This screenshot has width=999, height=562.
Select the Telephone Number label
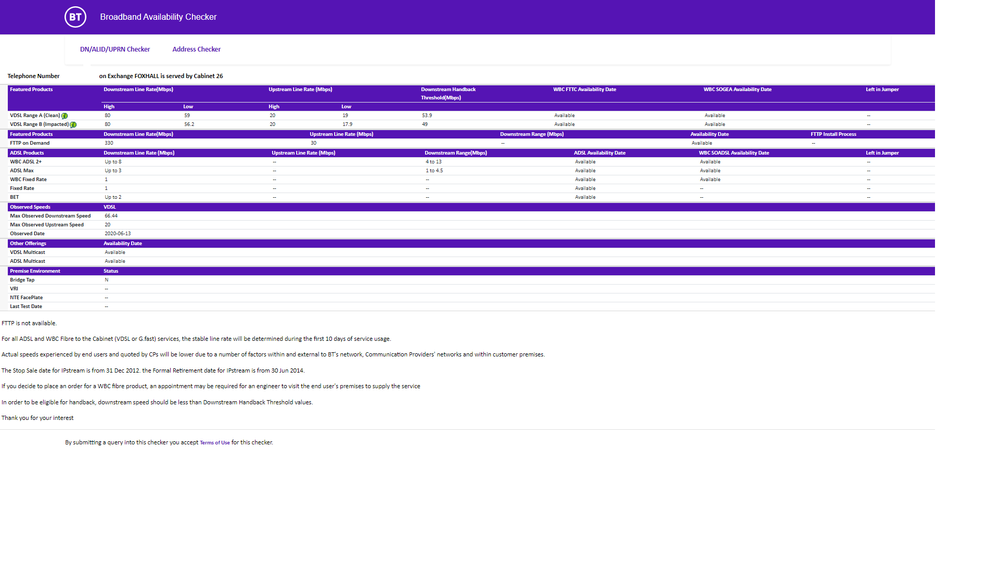point(34,76)
